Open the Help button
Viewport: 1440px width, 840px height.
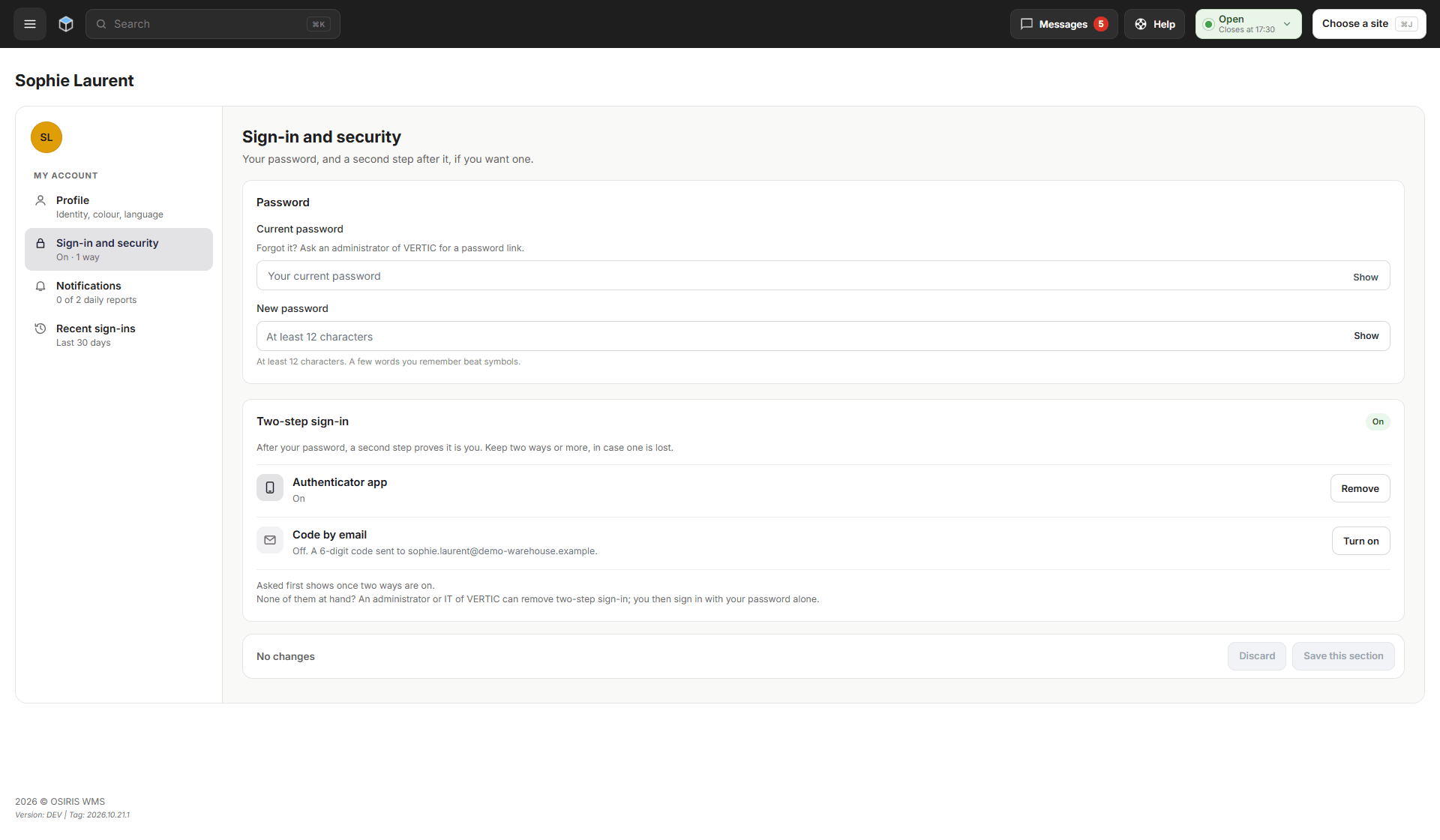click(1154, 24)
